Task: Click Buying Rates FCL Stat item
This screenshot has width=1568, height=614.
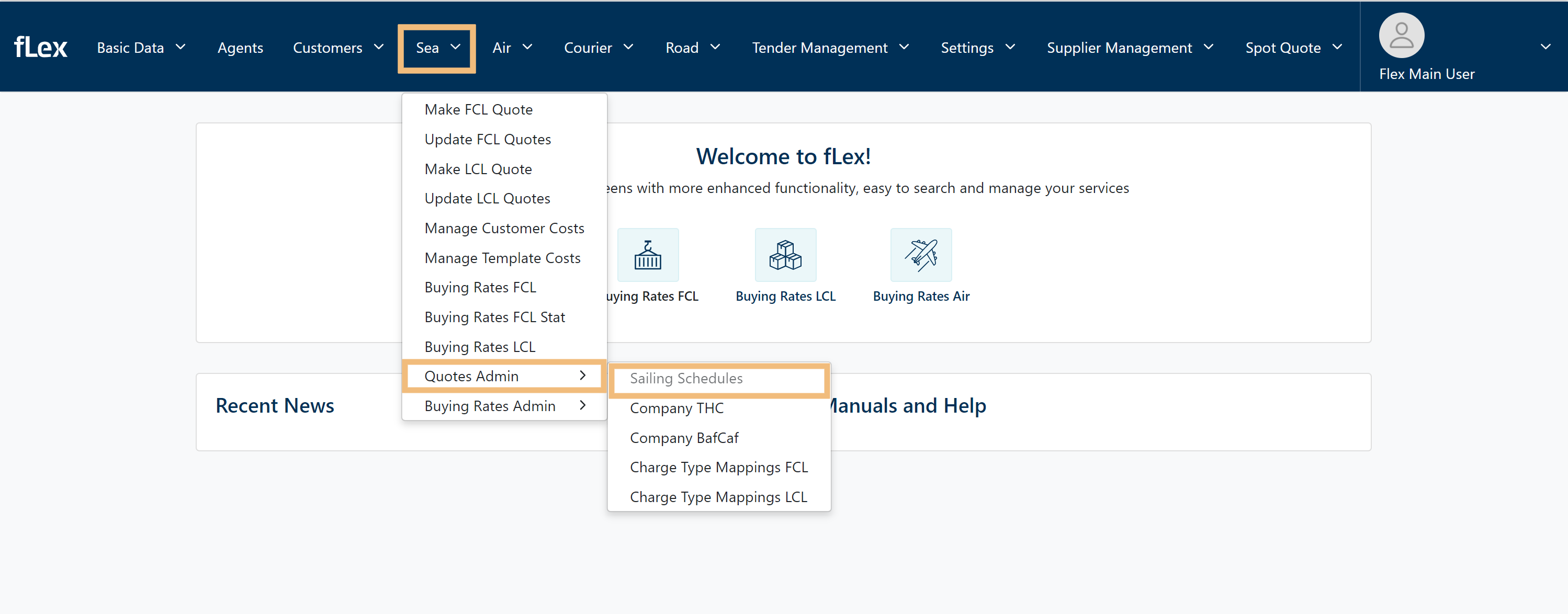Action: [x=494, y=317]
